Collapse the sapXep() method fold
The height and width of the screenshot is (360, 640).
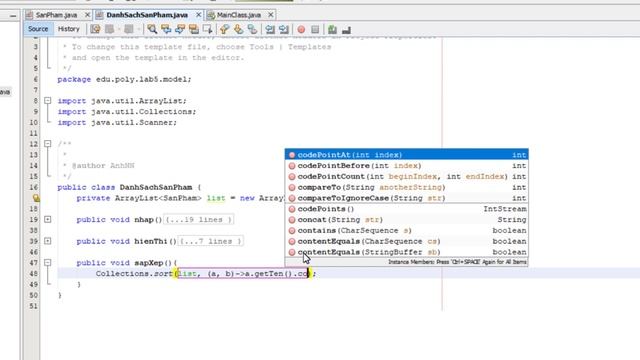coord(48,262)
